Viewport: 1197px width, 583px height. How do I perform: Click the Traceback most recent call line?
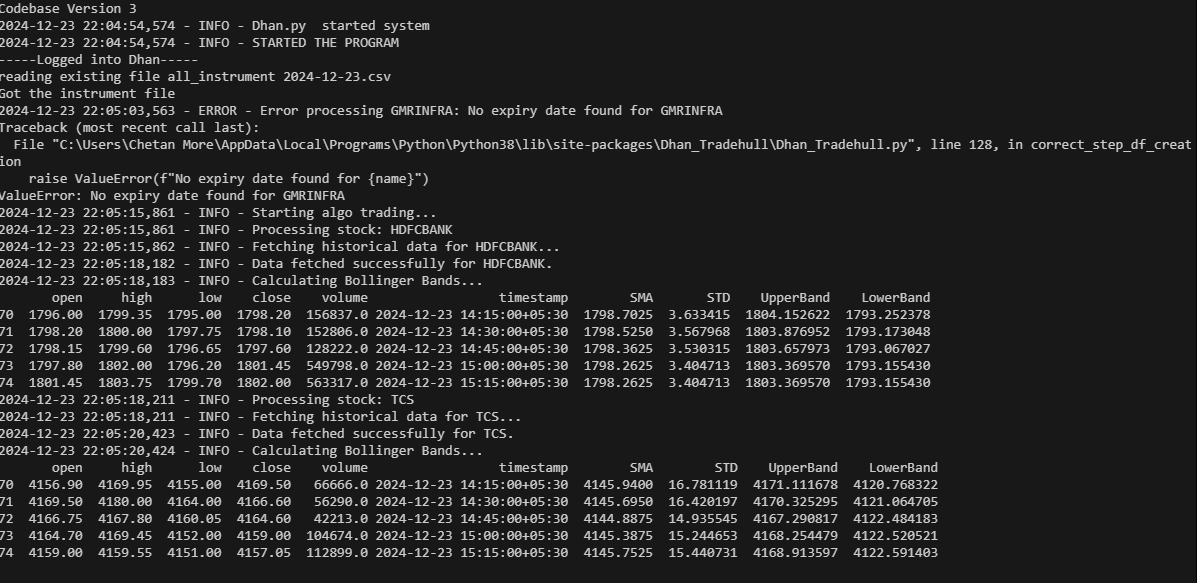[130, 127]
